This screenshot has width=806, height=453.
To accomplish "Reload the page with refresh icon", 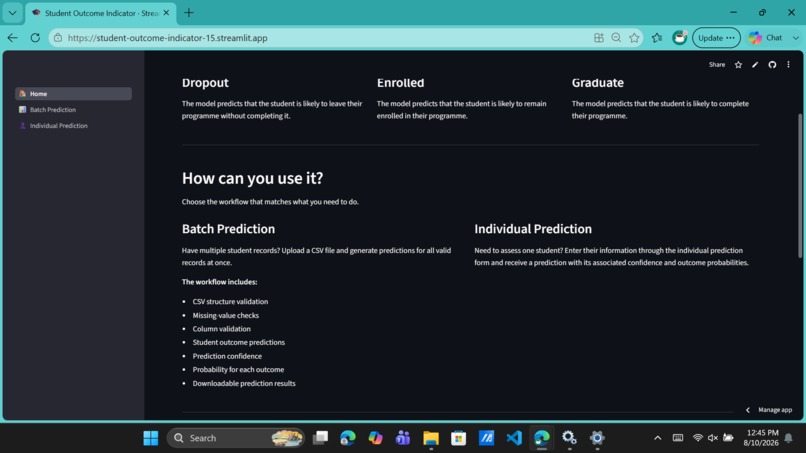I will pos(35,38).
